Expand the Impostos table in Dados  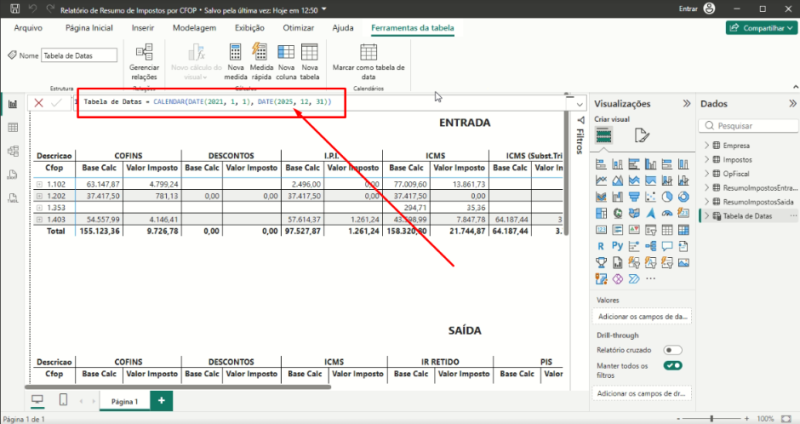[x=707, y=160]
